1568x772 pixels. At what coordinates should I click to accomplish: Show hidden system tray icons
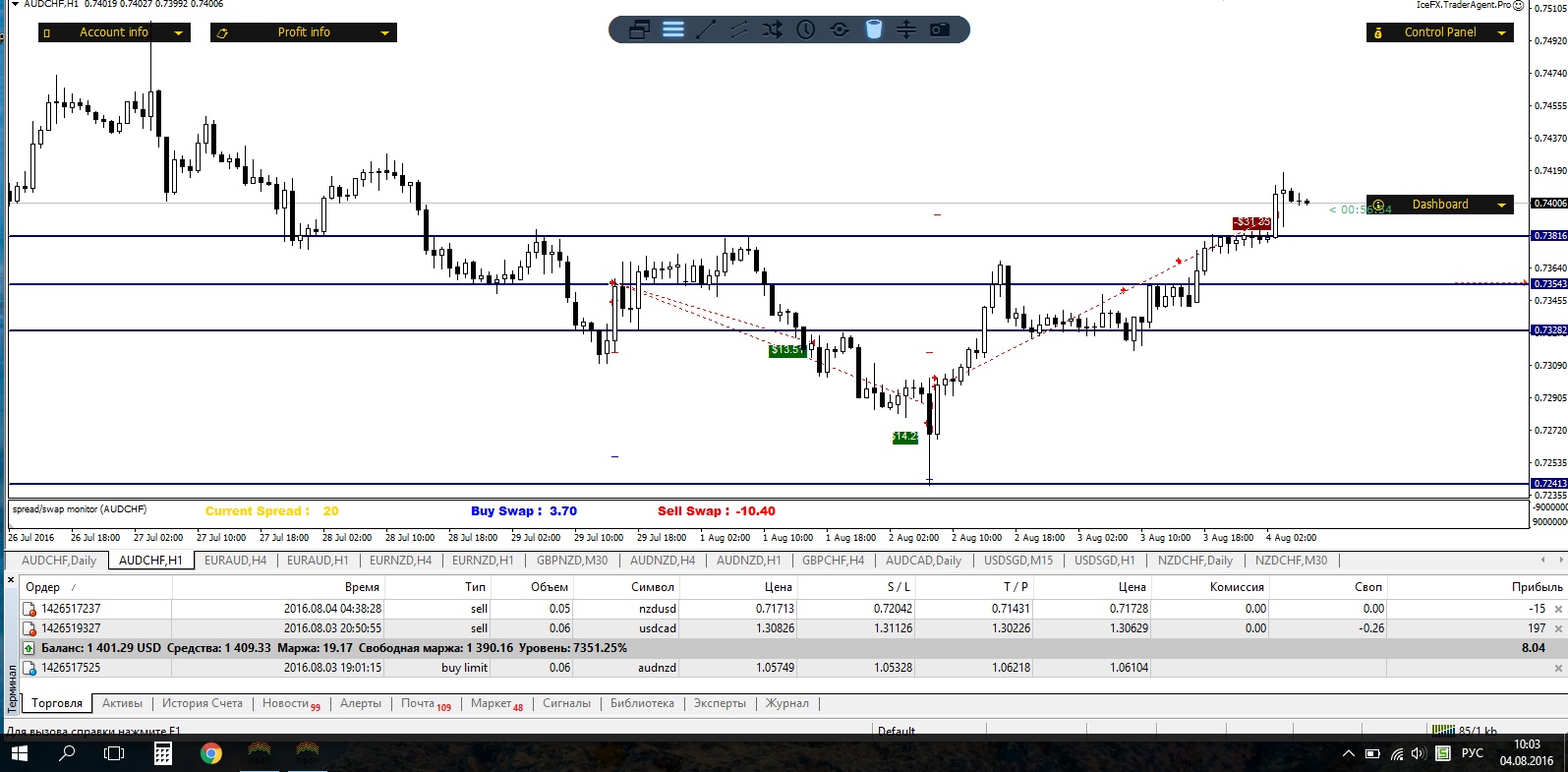coord(1349,754)
